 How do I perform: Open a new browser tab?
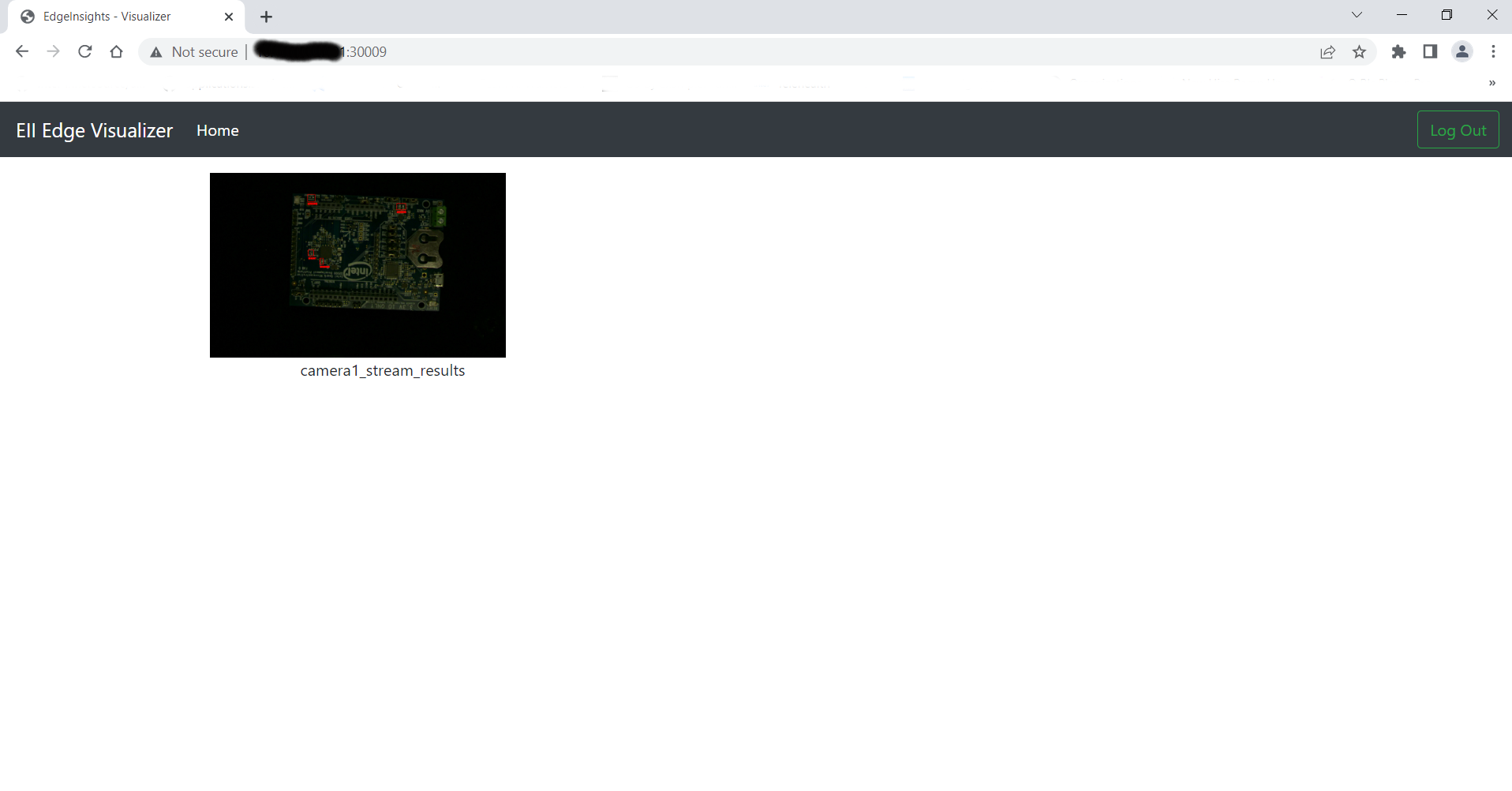267,17
